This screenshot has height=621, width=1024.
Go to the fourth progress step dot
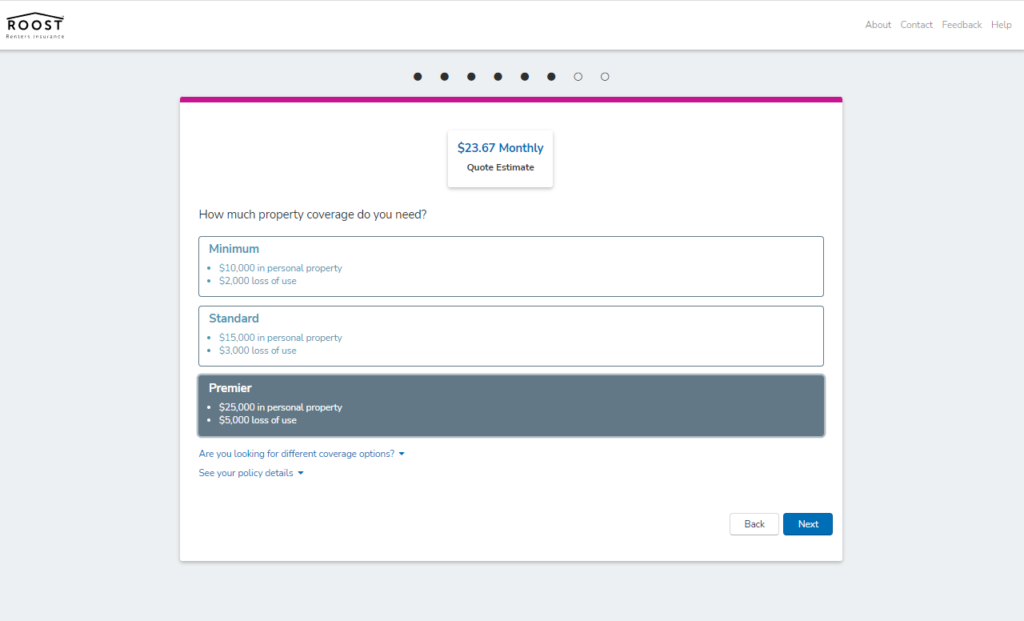click(498, 77)
